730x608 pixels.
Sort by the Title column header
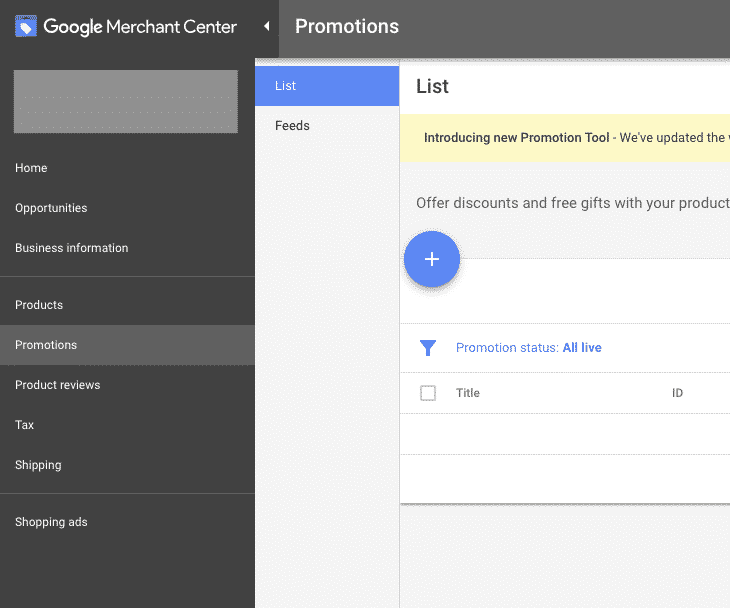coord(467,393)
